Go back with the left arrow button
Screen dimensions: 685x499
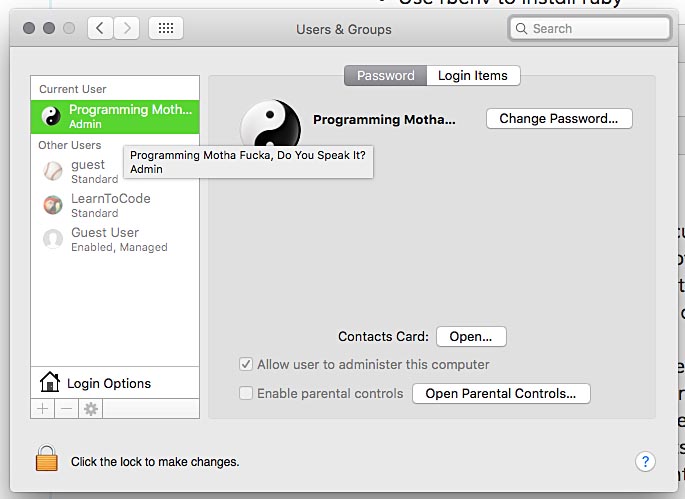pyautogui.click(x=100, y=29)
